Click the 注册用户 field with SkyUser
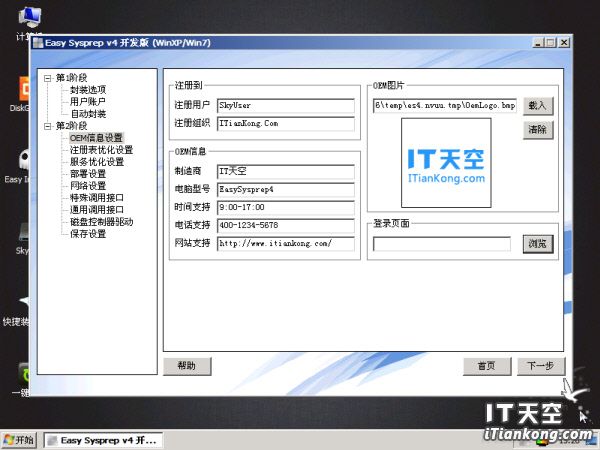The image size is (600, 450). [285, 106]
